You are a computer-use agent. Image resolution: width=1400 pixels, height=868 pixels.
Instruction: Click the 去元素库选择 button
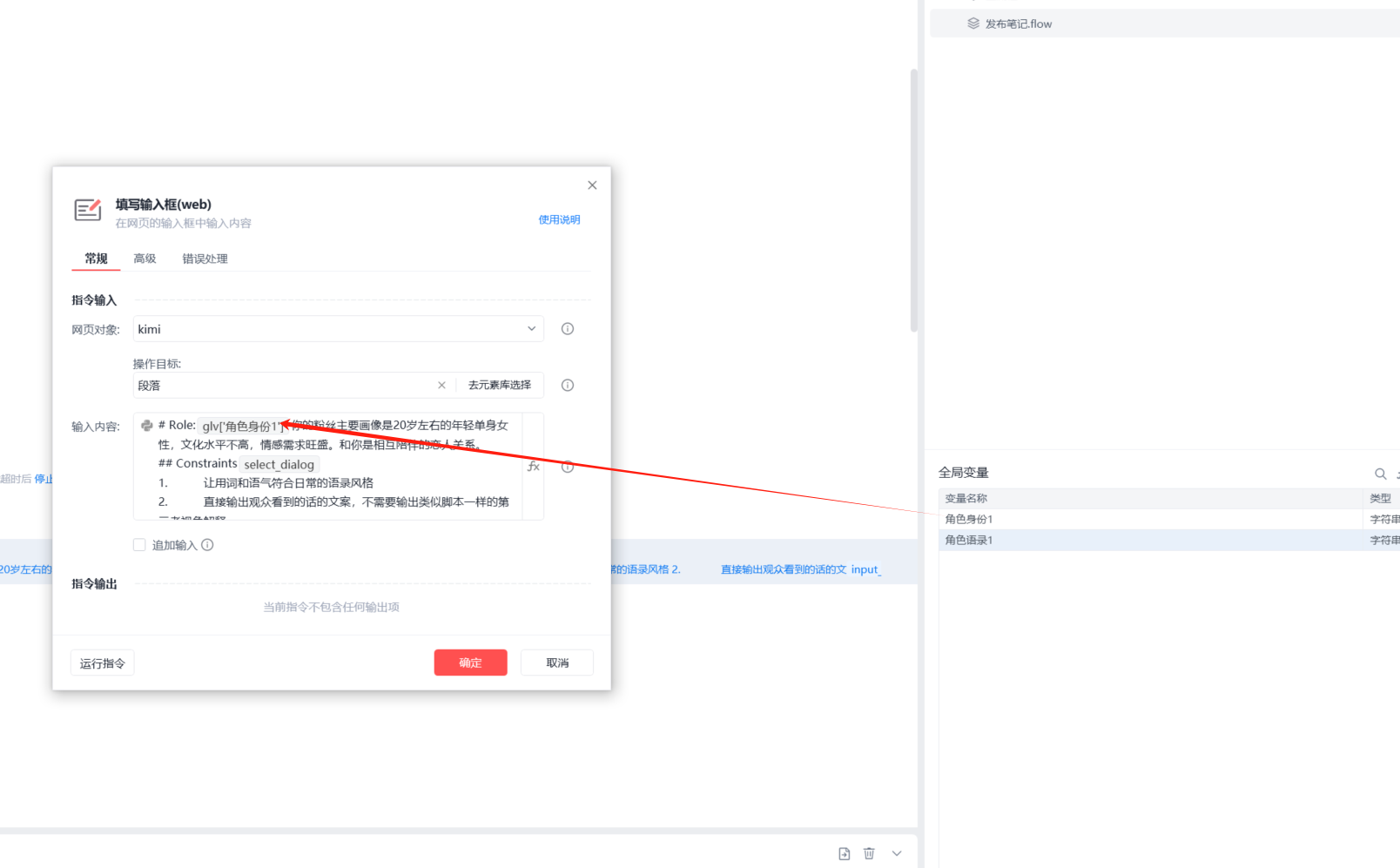(500, 386)
